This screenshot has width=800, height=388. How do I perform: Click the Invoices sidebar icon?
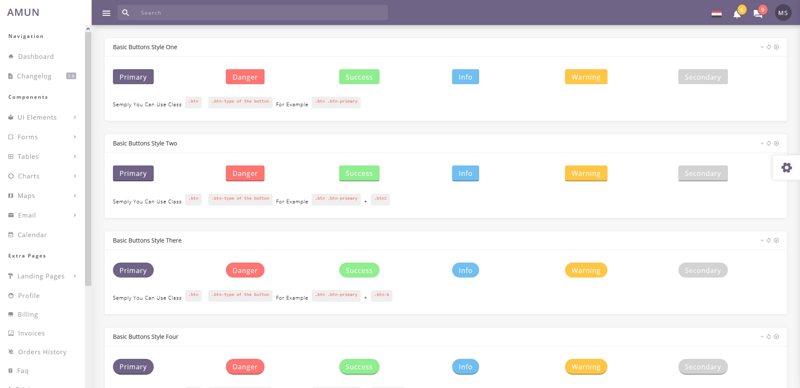11,333
